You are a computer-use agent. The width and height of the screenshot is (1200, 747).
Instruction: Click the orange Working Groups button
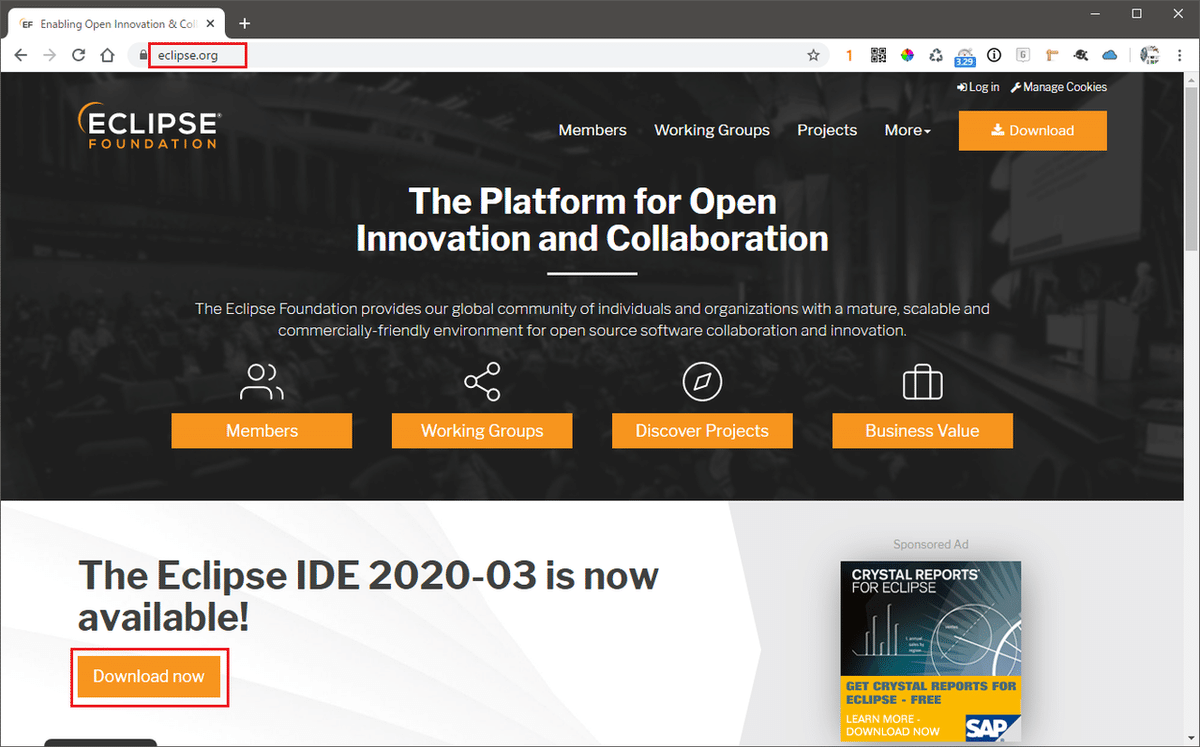pyautogui.click(x=482, y=431)
